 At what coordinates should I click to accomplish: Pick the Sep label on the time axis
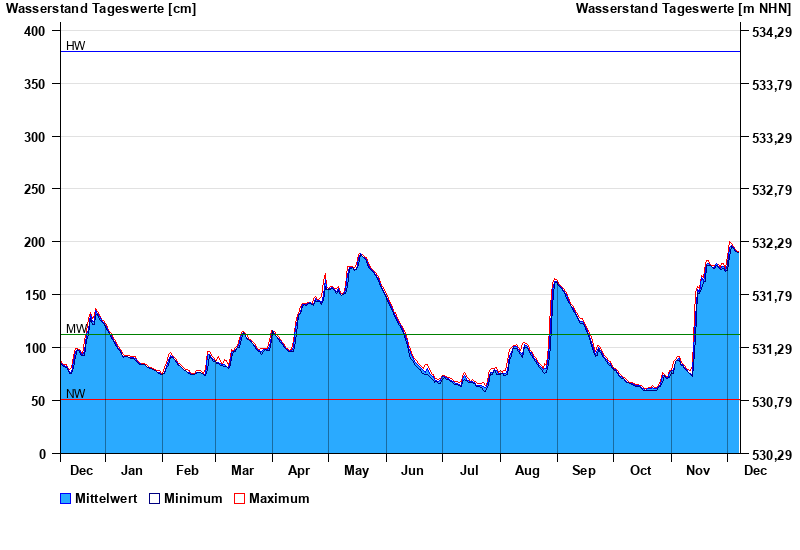coord(584,470)
